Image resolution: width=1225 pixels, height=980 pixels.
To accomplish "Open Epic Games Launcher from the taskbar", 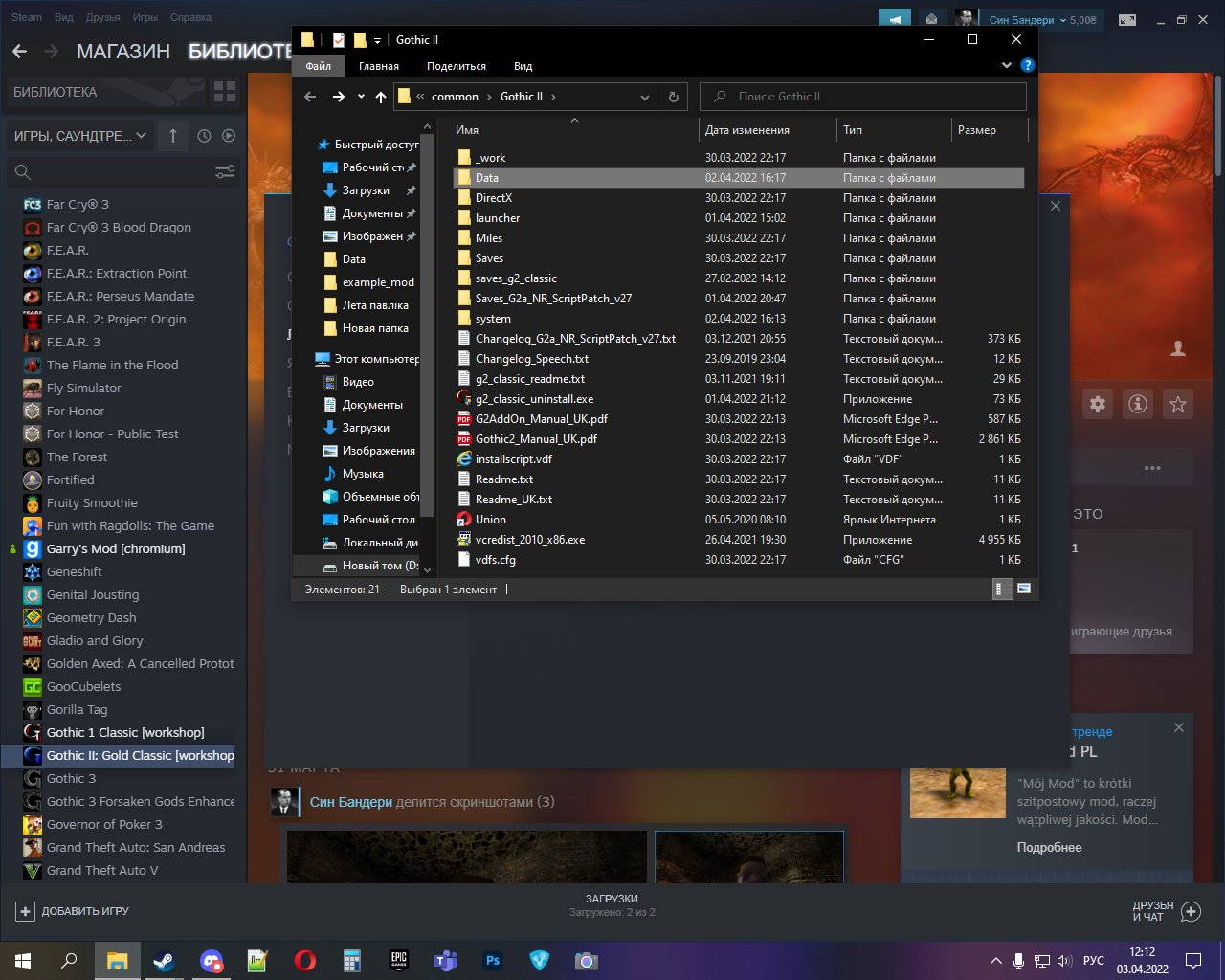I will tap(399, 961).
